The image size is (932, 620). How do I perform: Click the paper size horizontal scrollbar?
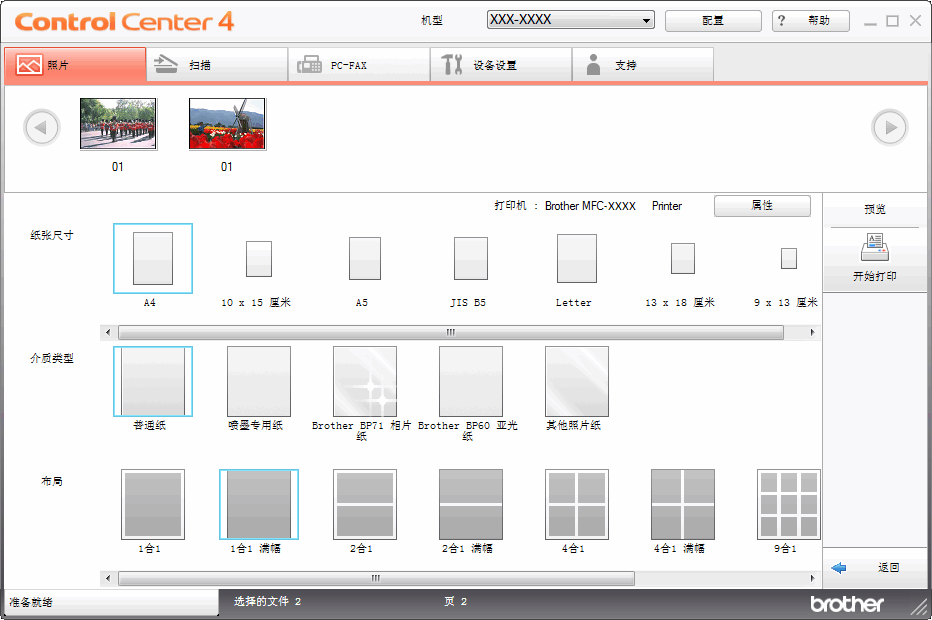[x=450, y=332]
